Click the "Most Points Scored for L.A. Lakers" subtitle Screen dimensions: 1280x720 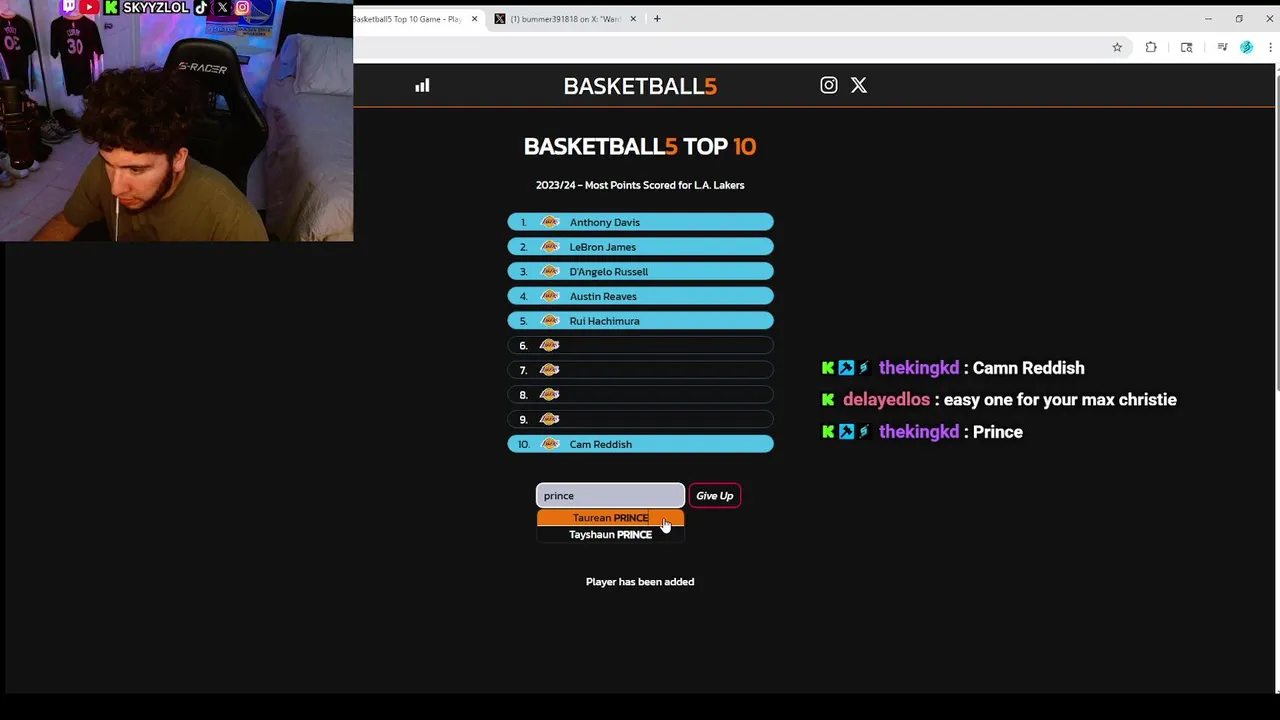(664, 185)
